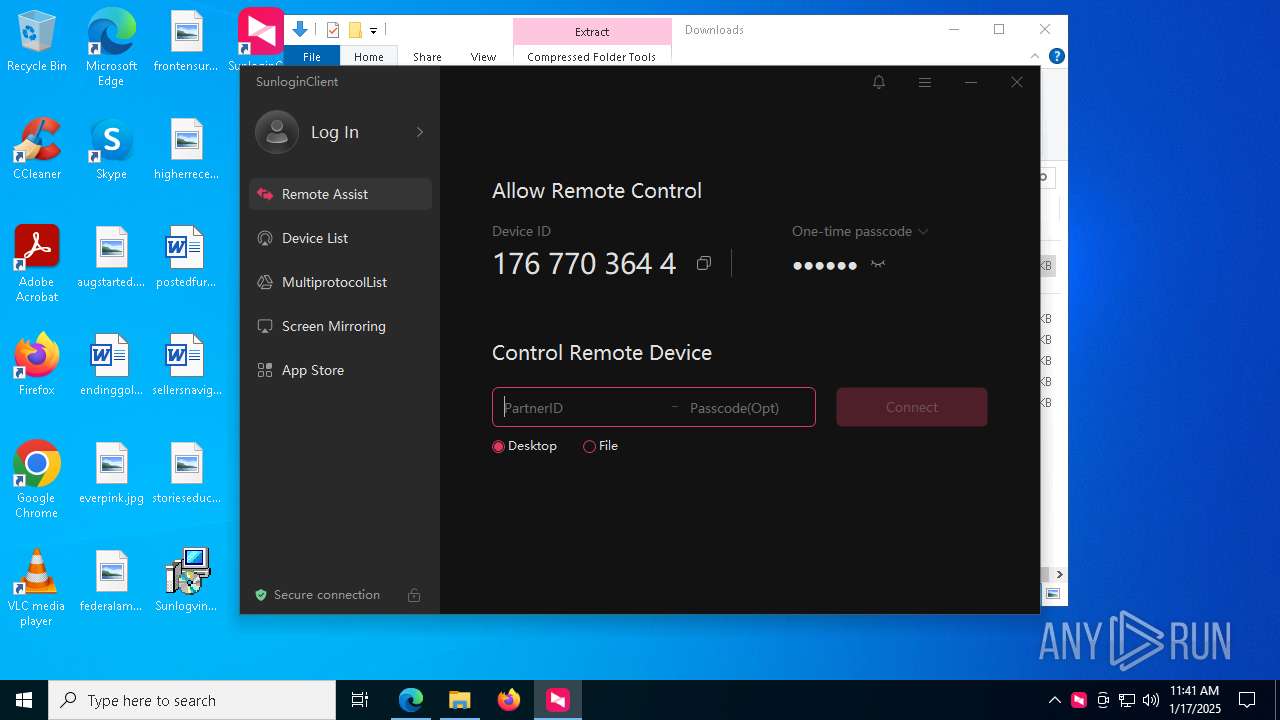Click Explorer horizontal scrollbar right arrow
This screenshot has height=720, width=1280.
tap(1059, 574)
